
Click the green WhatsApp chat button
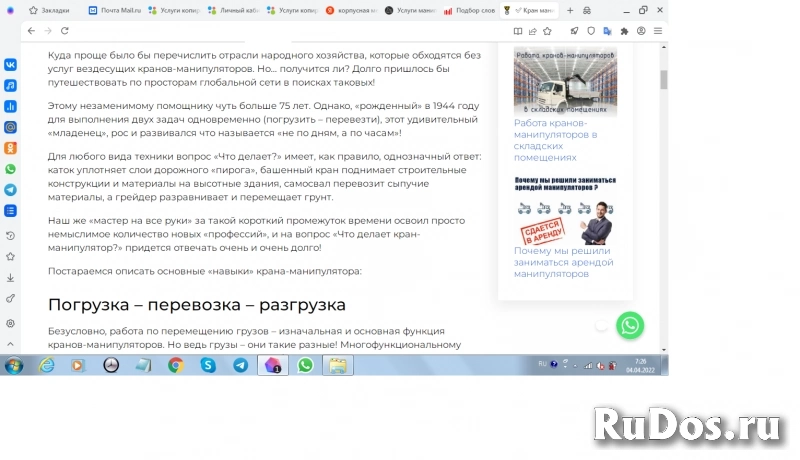click(x=630, y=325)
